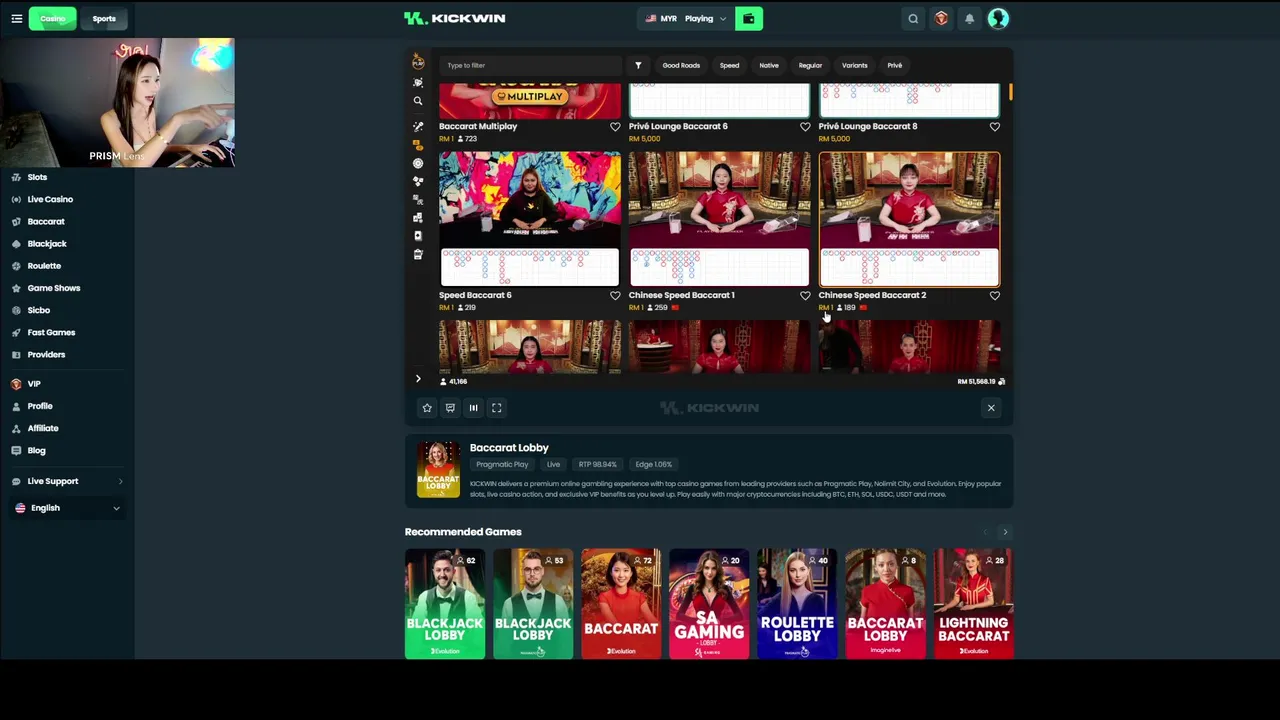Open the Chinese Speed Baccarat 2 table

(x=909, y=219)
